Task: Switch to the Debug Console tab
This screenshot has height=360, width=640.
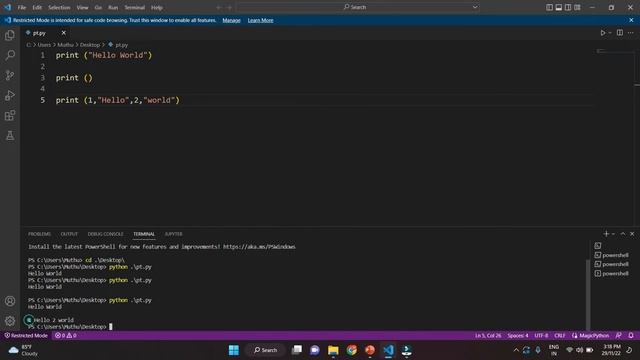Action: [105, 234]
